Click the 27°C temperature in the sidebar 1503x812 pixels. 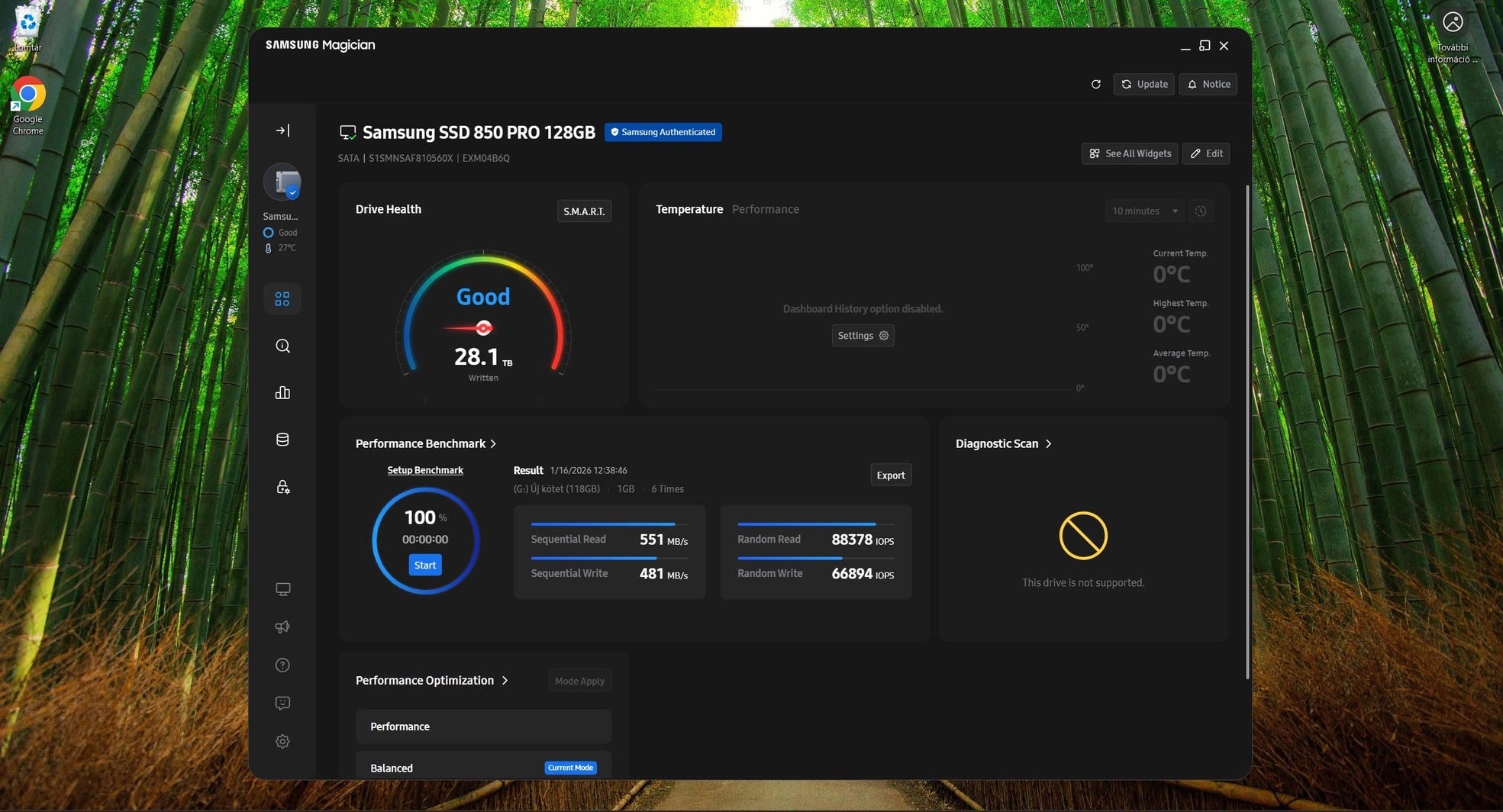pos(287,248)
